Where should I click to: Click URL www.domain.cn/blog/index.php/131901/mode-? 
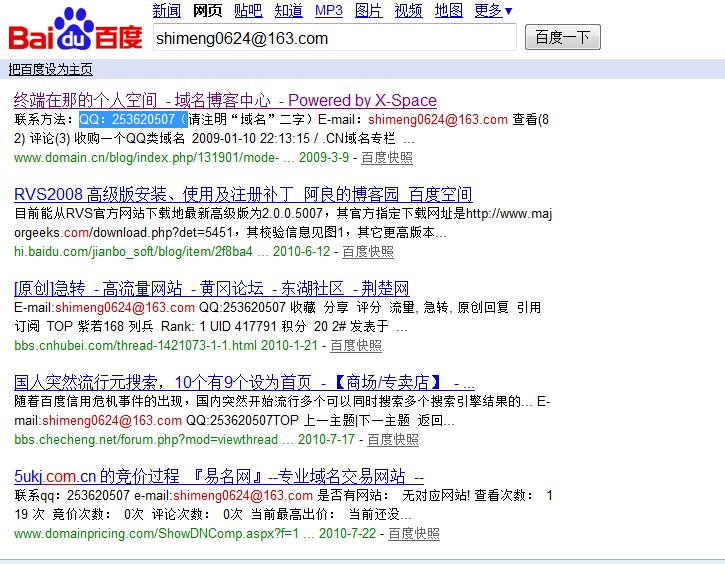tap(147, 158)
